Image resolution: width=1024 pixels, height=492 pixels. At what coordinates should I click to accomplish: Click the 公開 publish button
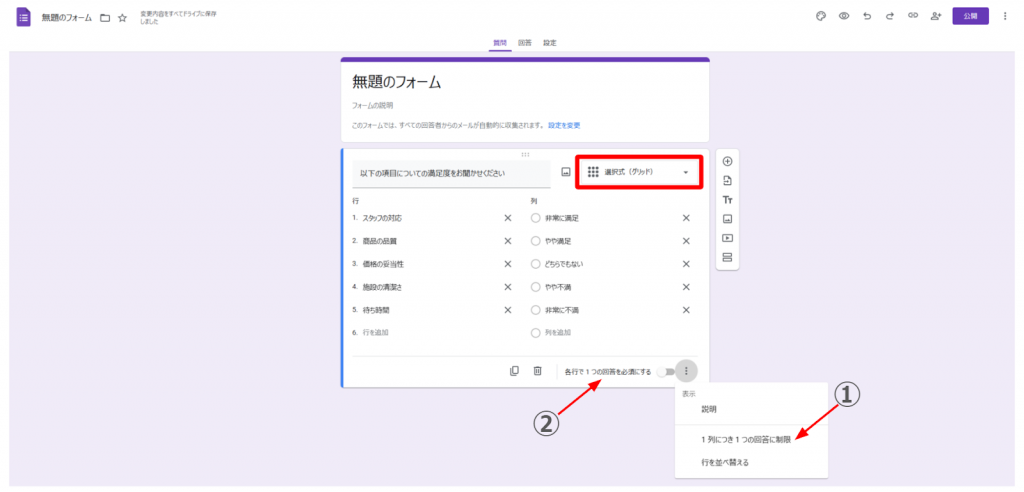coord(970,17)
